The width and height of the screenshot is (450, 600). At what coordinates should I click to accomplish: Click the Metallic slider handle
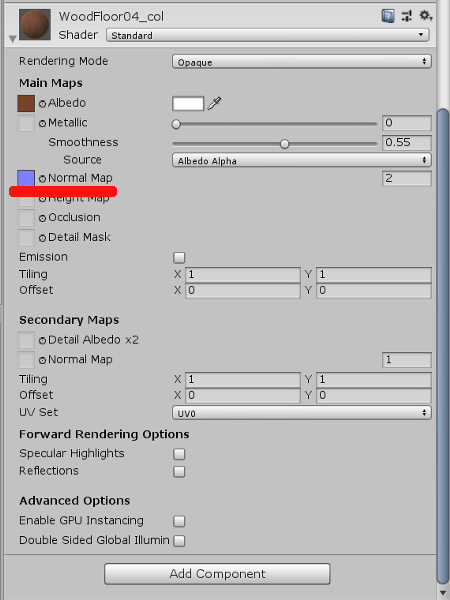[x=176, y=124]
